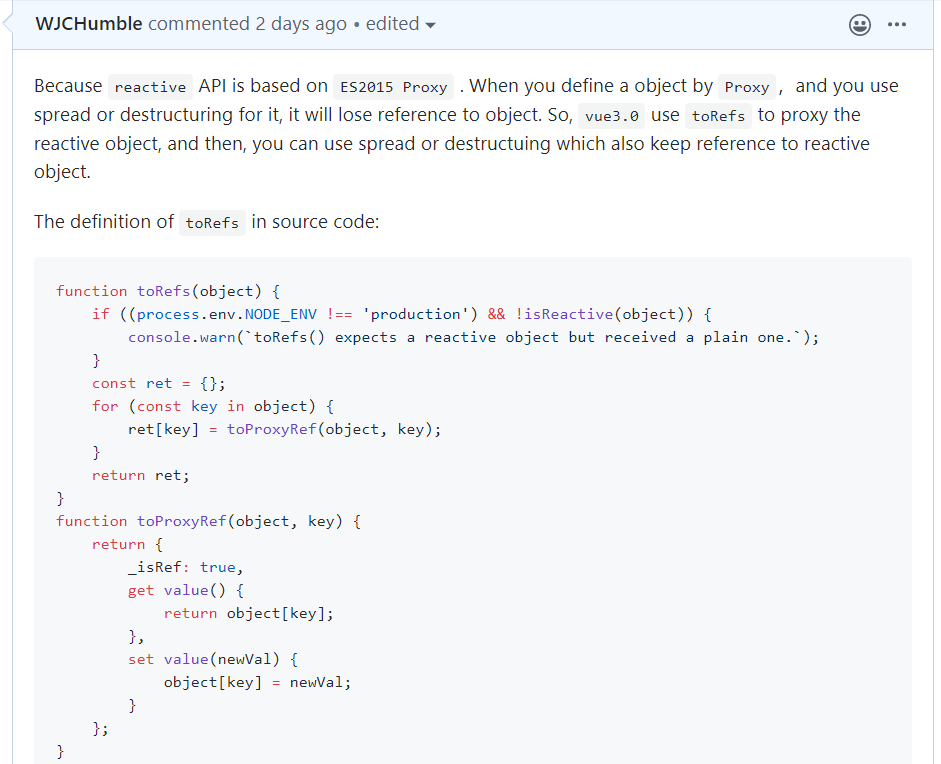
Task: Click the 'function toProxyRef(object, key)' code line
Action: click(208, 521)
